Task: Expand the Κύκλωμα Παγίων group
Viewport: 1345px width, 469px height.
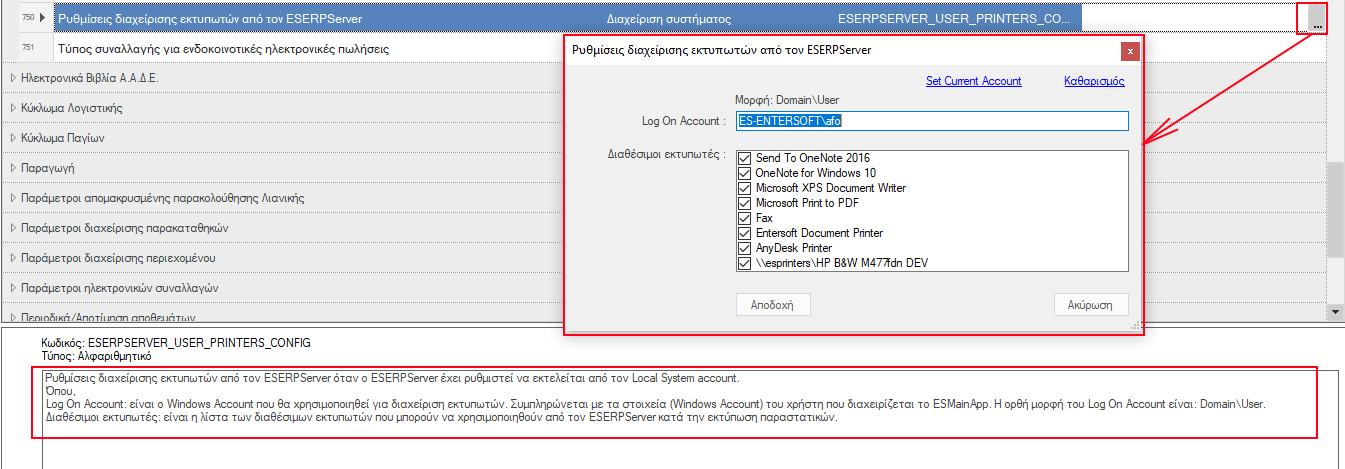Action: coord(12,138)
